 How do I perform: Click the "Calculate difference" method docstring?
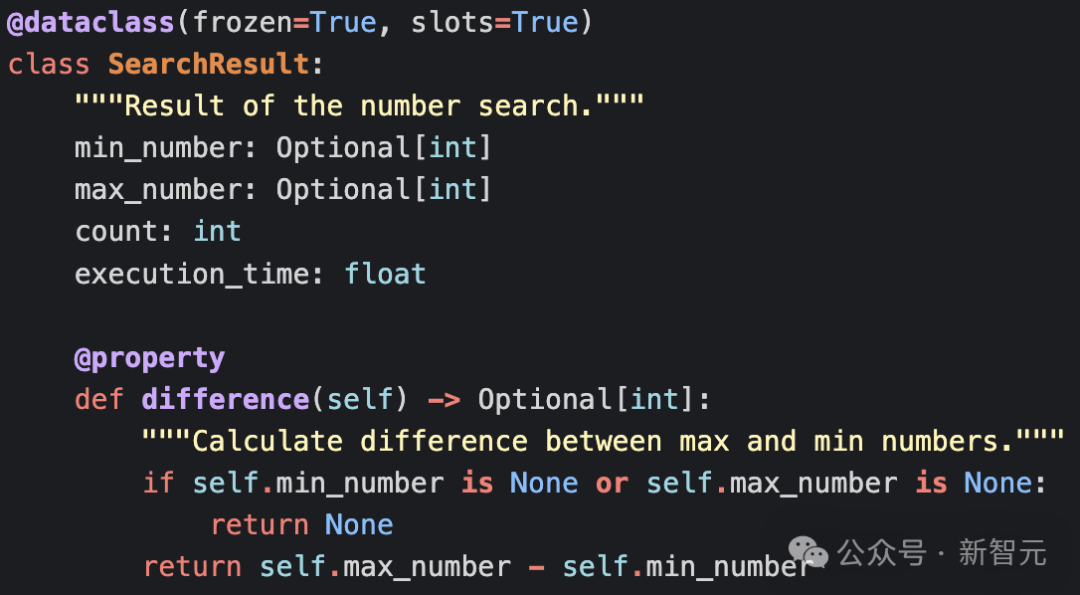coord(603,441)
